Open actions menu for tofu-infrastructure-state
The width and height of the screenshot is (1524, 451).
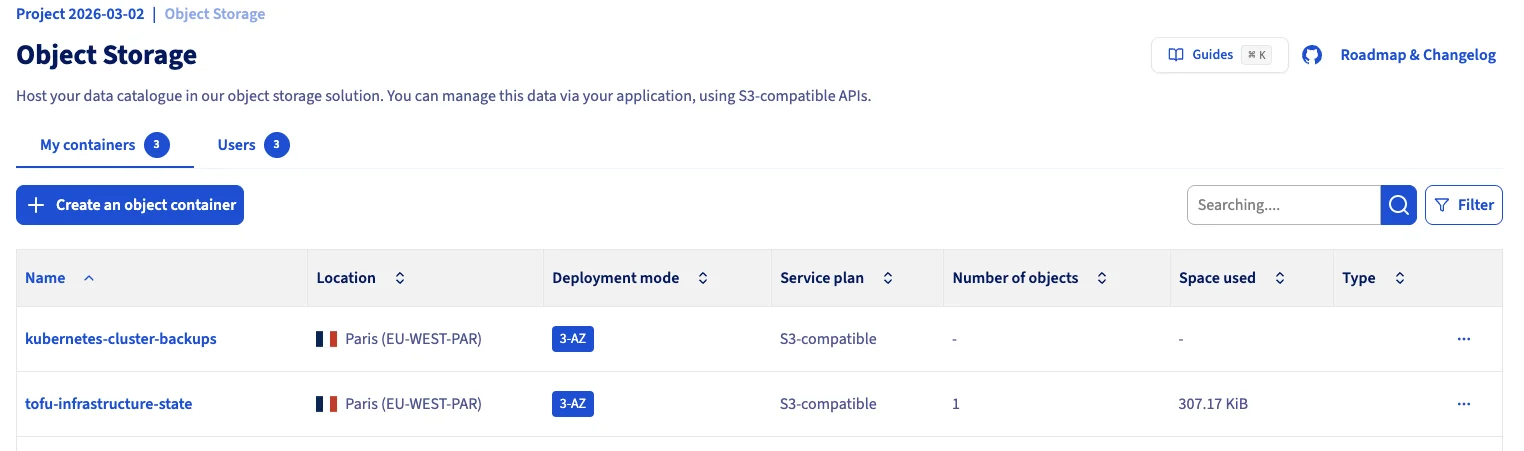click(x=1464, y=404)
